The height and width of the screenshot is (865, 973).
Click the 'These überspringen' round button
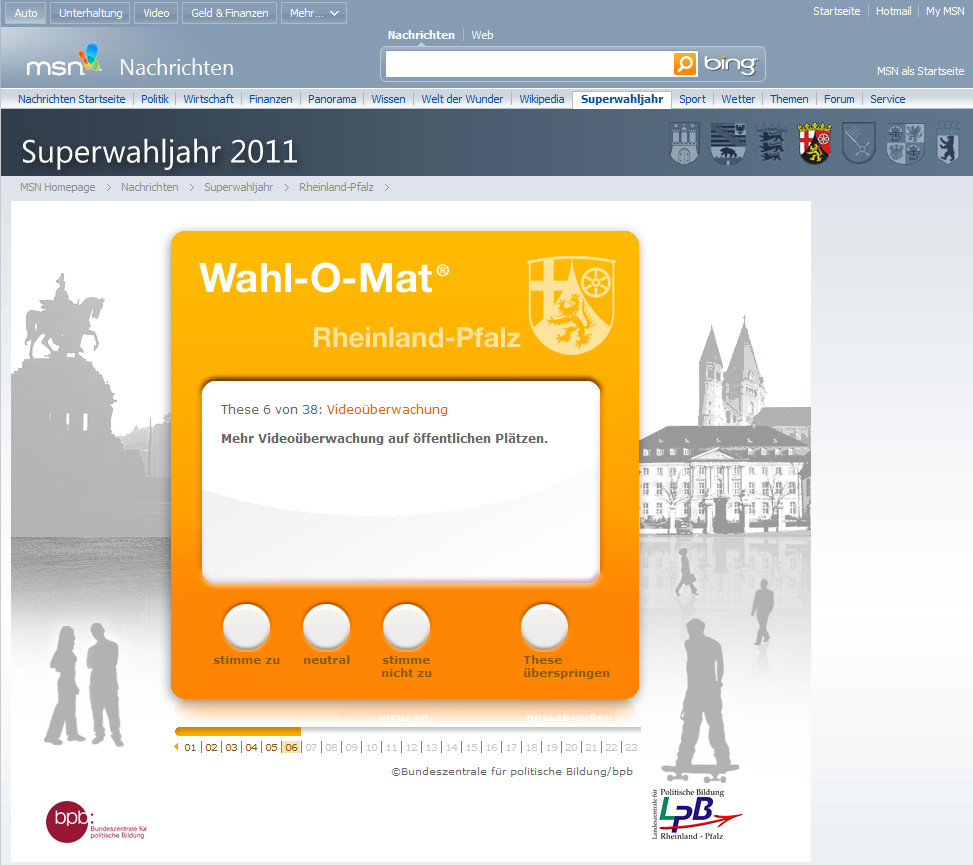coord(544,627)
